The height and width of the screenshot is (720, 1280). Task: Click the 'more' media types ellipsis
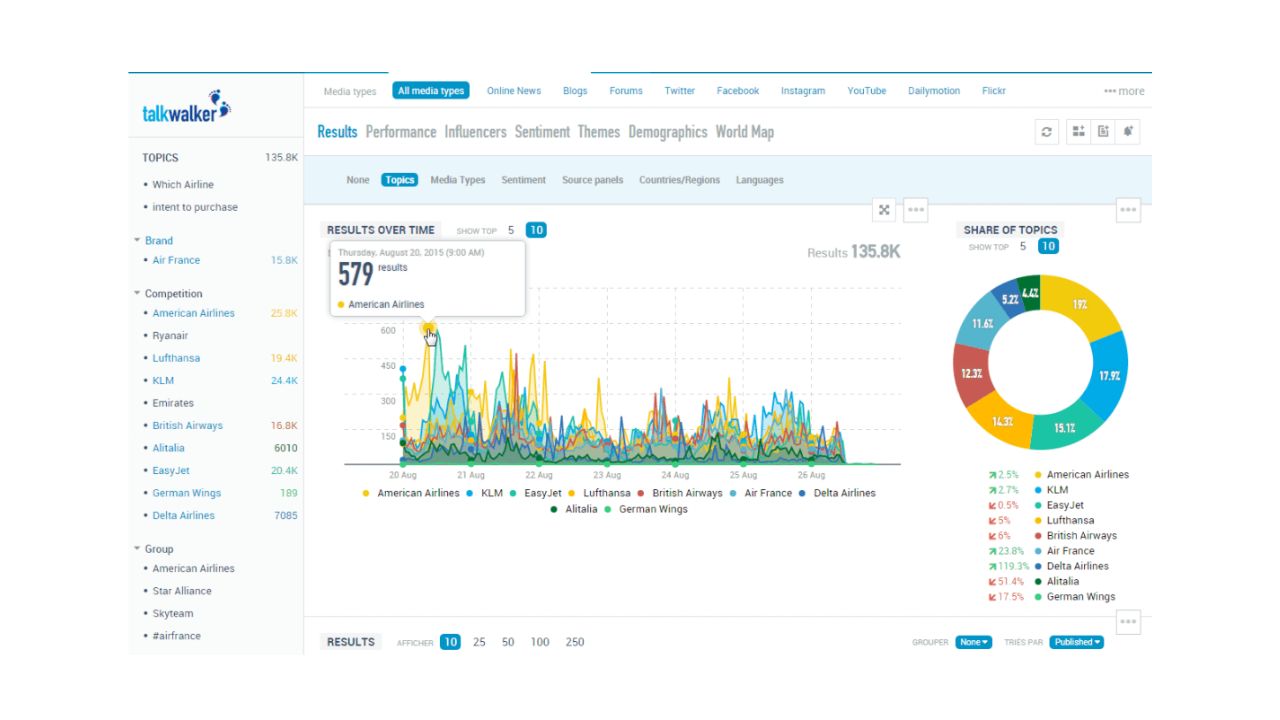[x=1124, y=91]
